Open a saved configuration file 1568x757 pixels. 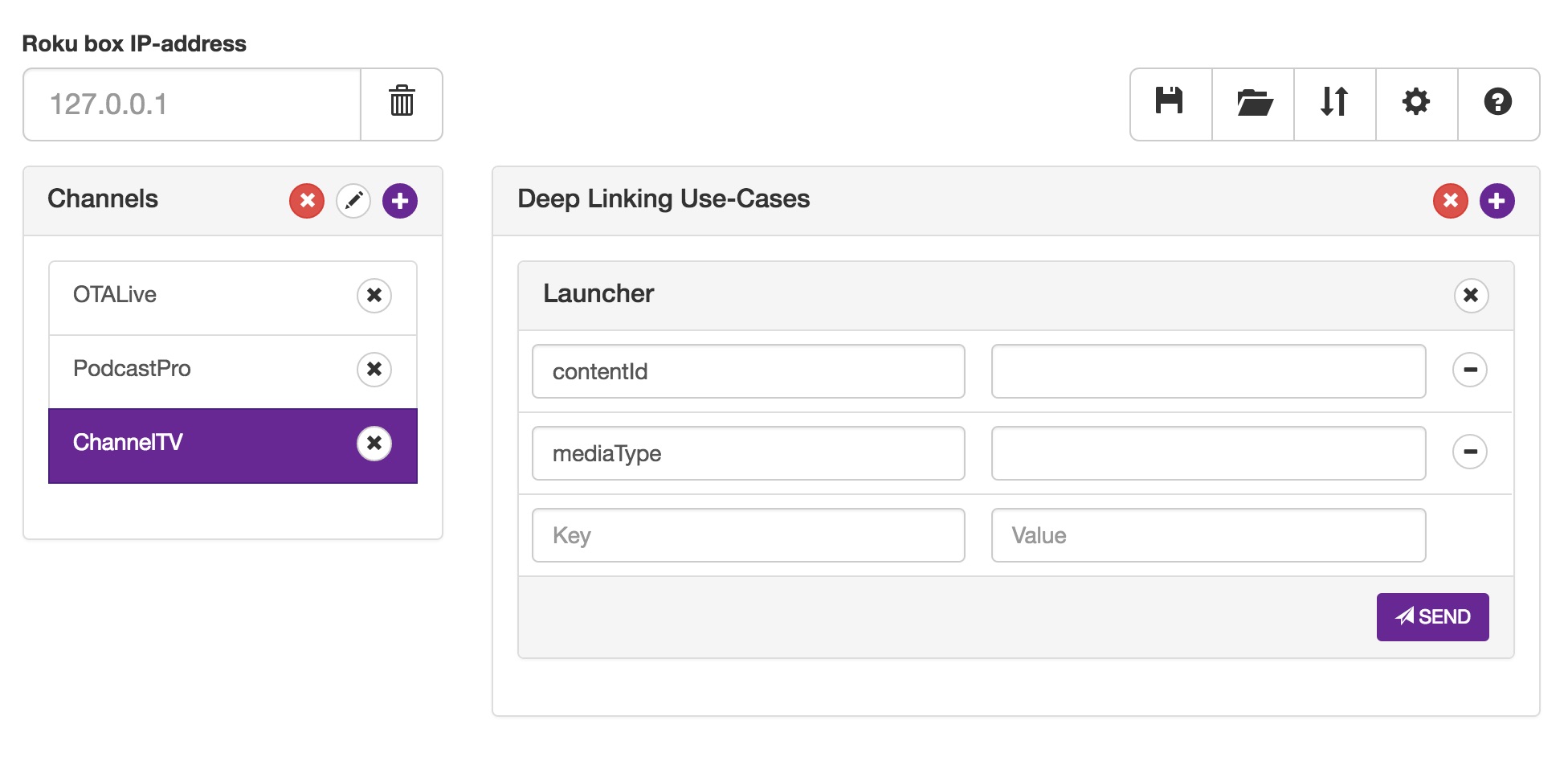tap(1252, 104)
